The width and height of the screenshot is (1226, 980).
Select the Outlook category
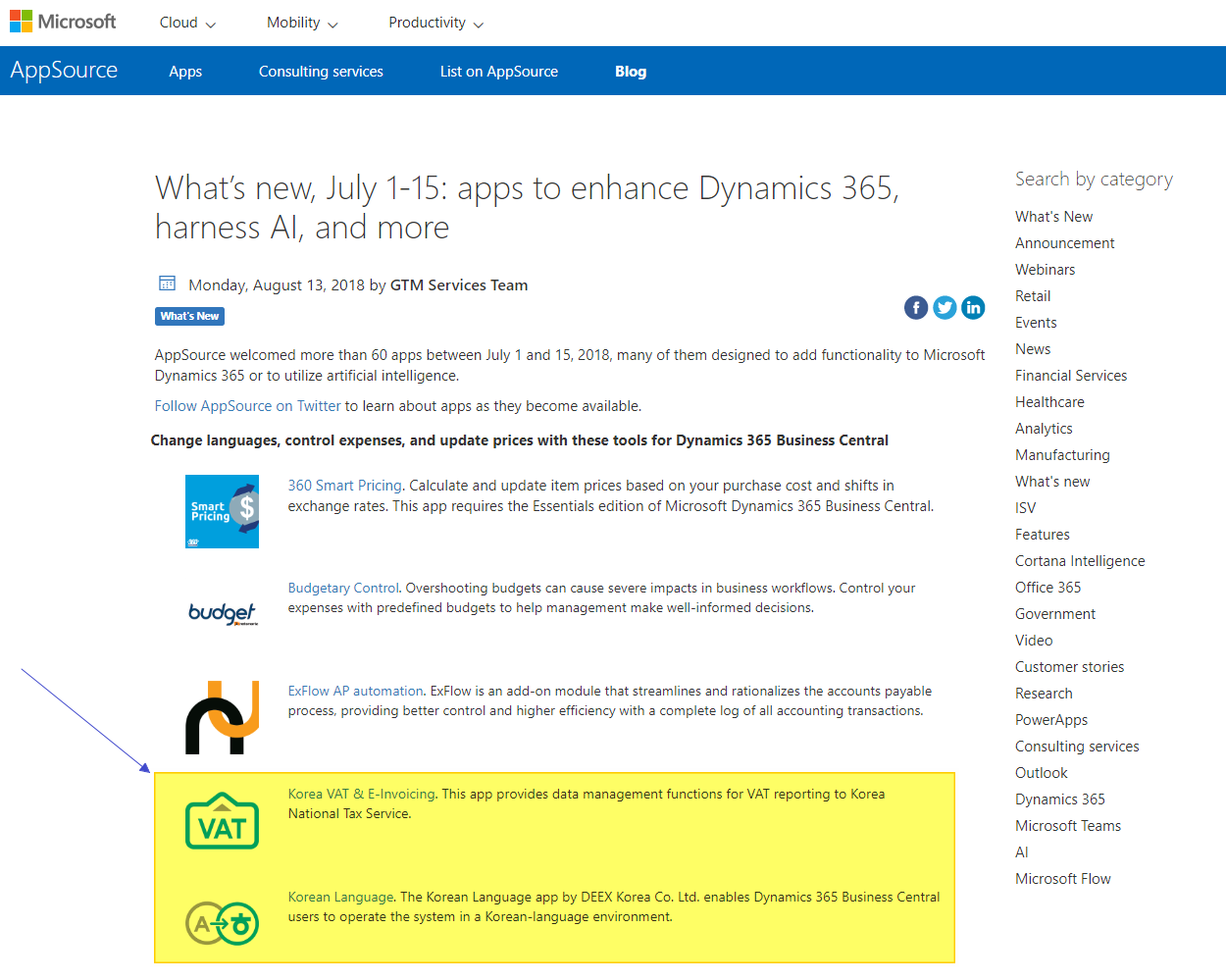(x=1041, y=773)
